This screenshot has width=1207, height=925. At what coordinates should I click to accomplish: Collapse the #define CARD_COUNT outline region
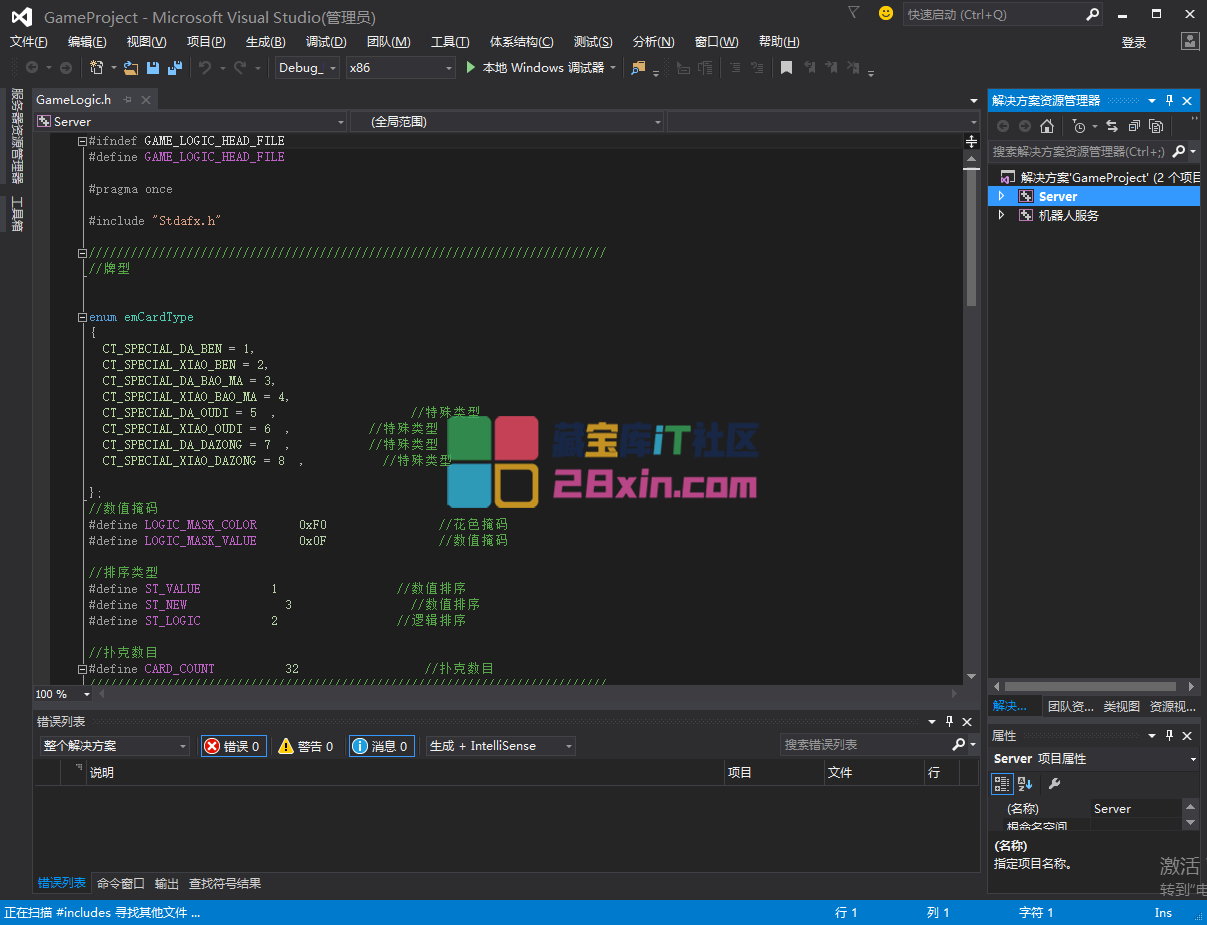click(x=82, y=669)
